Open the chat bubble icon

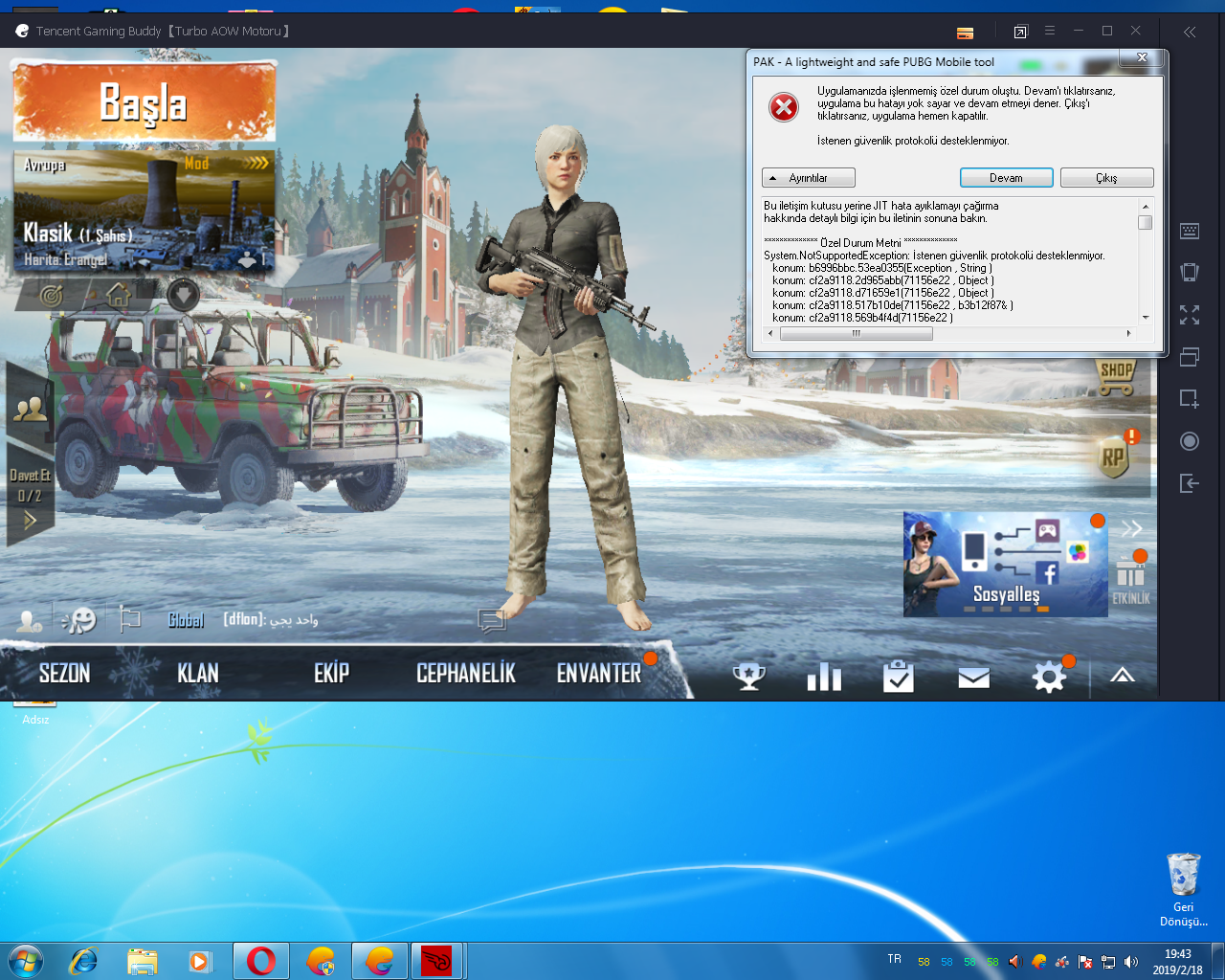coord(492,621)
